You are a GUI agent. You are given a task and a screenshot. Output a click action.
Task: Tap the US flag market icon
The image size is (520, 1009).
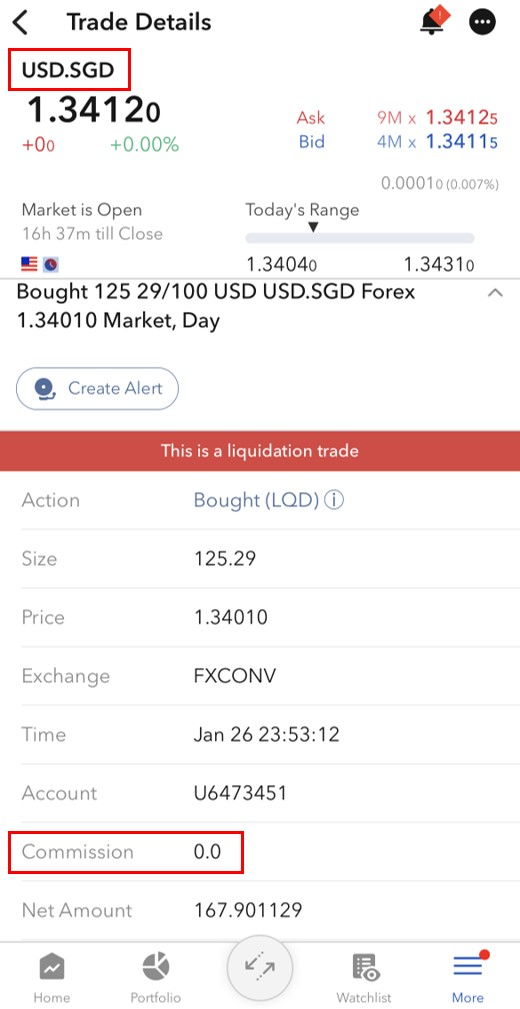click(x=29, y=263)
